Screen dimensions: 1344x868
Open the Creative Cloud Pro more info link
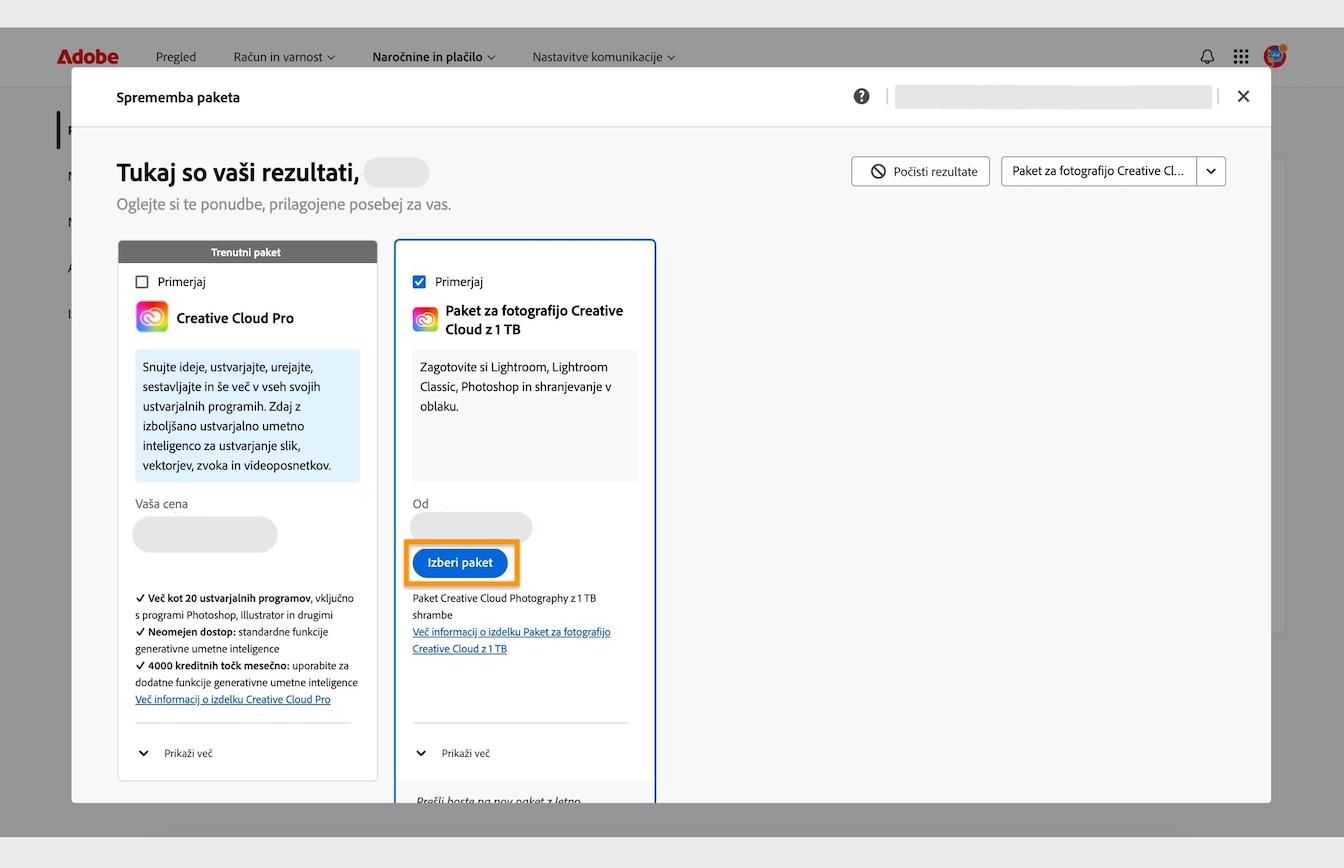[233, 699]
